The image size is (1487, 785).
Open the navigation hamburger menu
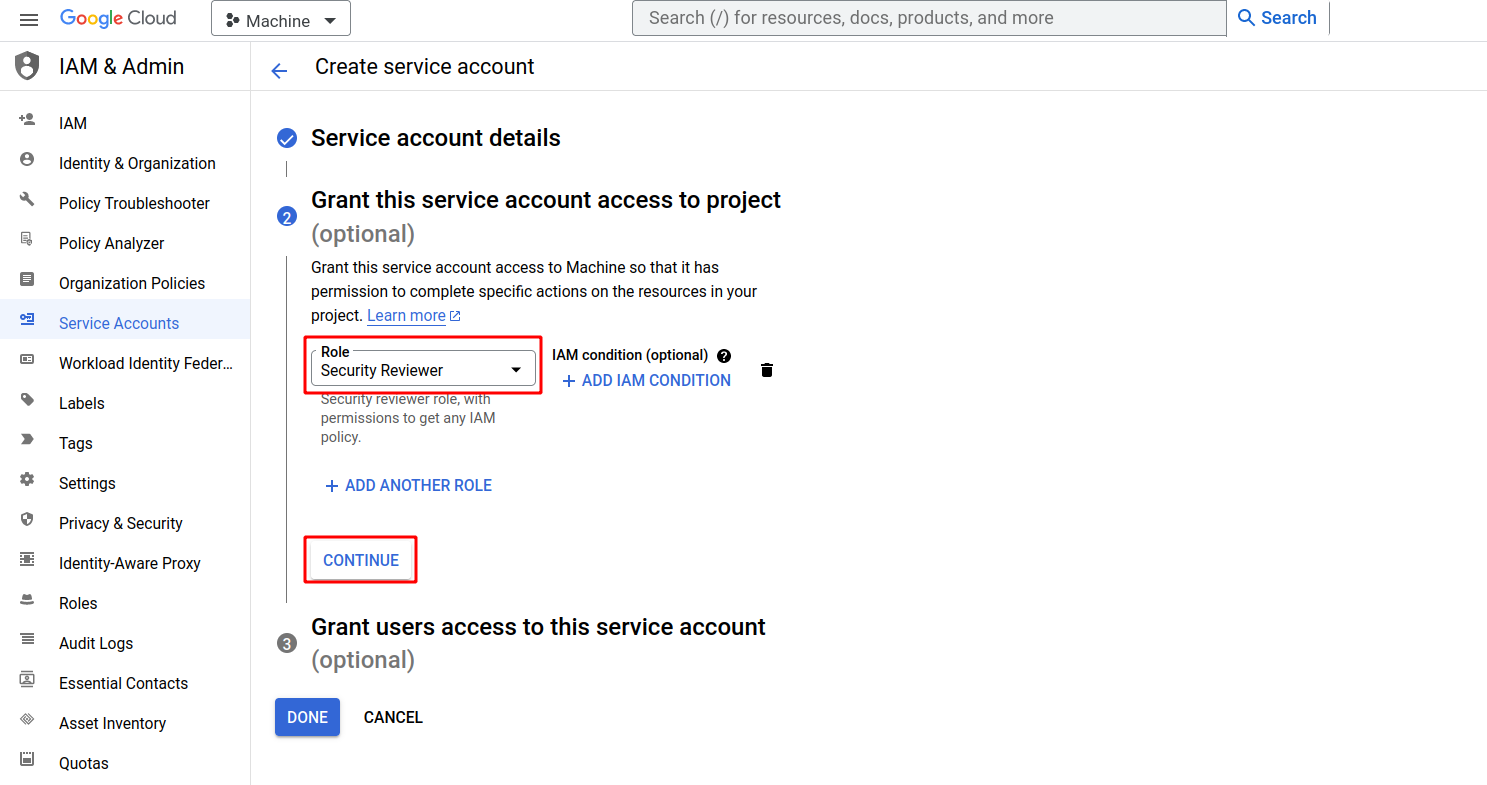click(x=28, y=18)
